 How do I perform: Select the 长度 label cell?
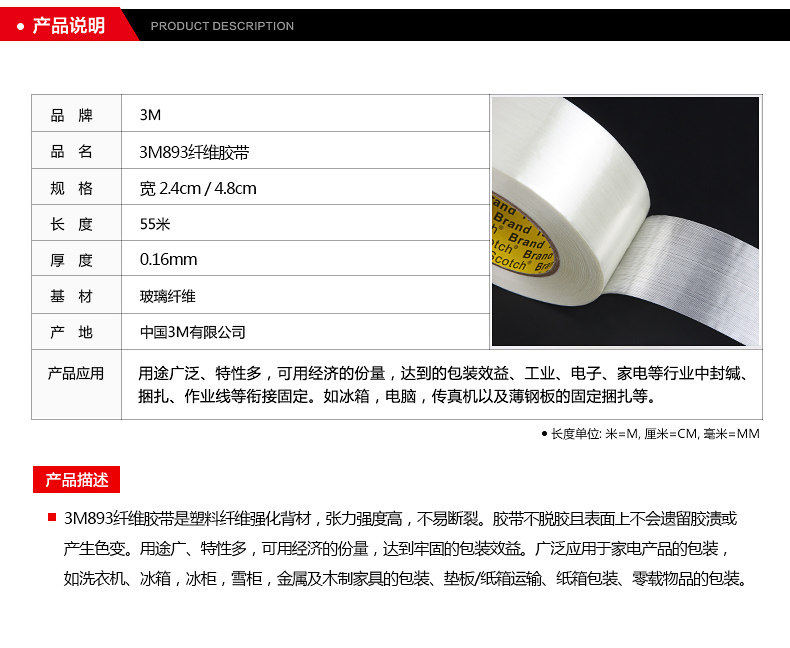point(77,223)
